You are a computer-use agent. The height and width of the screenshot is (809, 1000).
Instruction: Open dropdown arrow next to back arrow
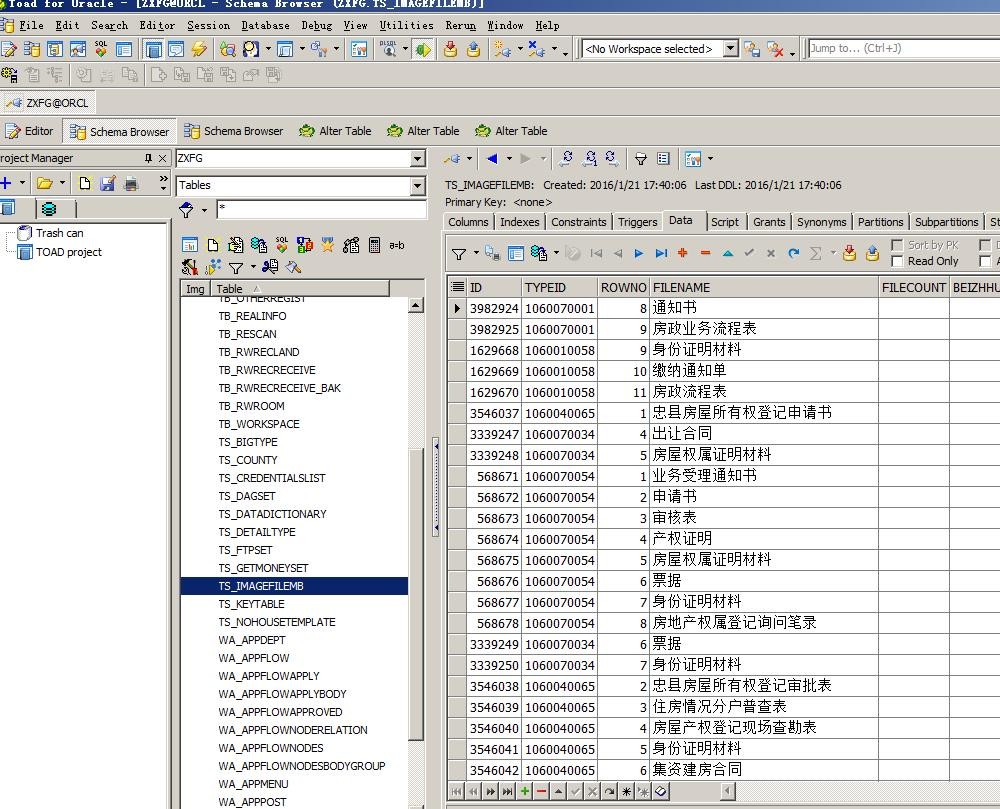509,159
